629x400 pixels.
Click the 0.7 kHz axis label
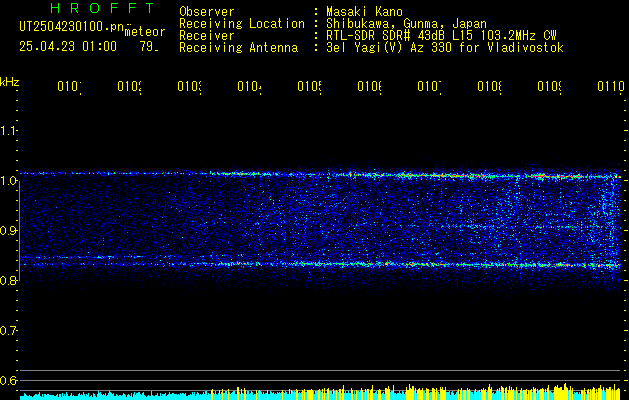[8, 331]
